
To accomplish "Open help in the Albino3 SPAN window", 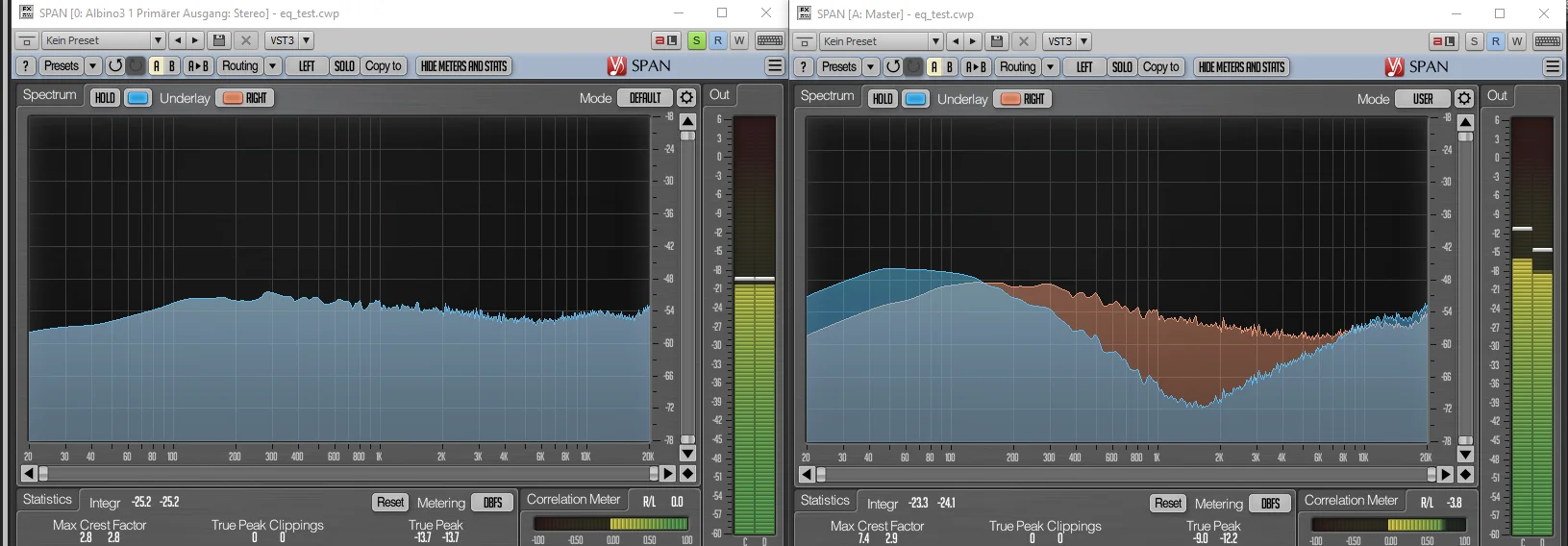I will pos(26,66).
